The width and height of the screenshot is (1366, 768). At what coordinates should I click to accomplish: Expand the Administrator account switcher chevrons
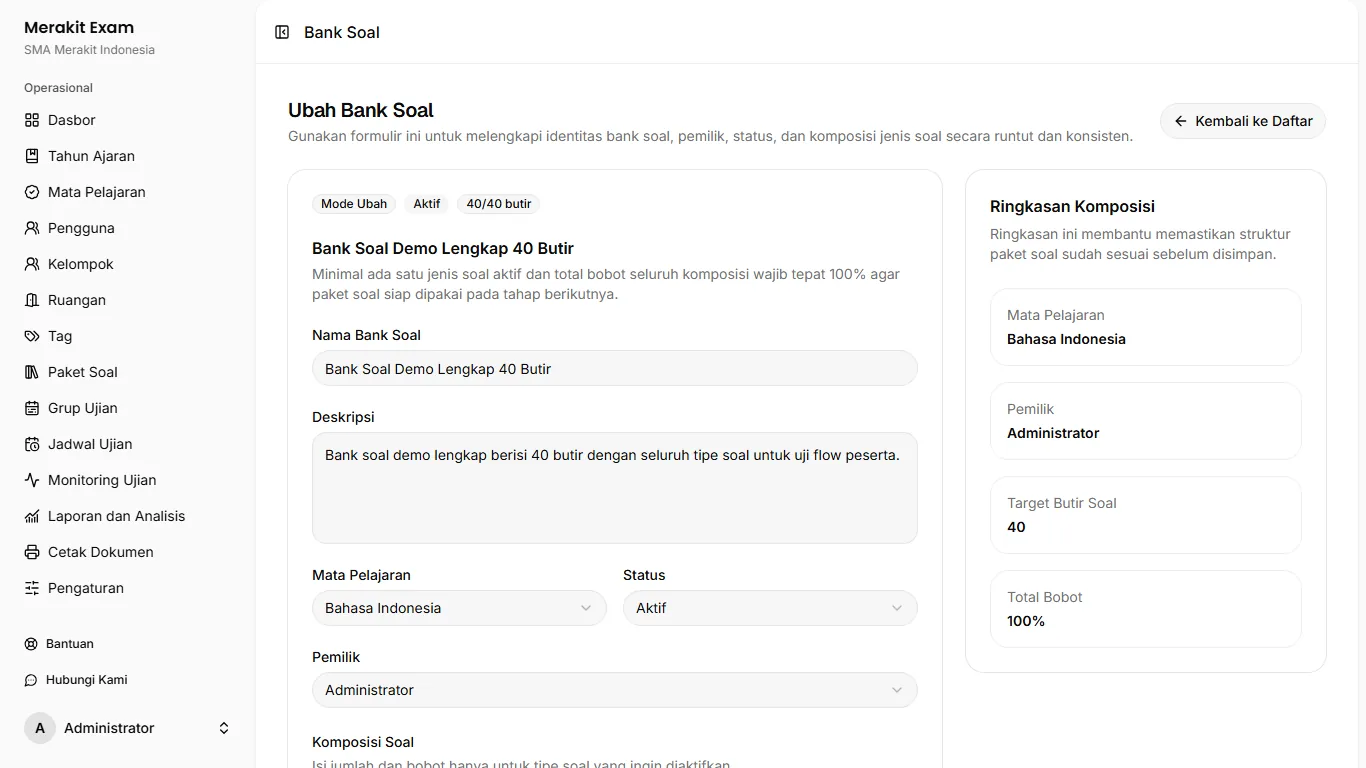[224, 728]
